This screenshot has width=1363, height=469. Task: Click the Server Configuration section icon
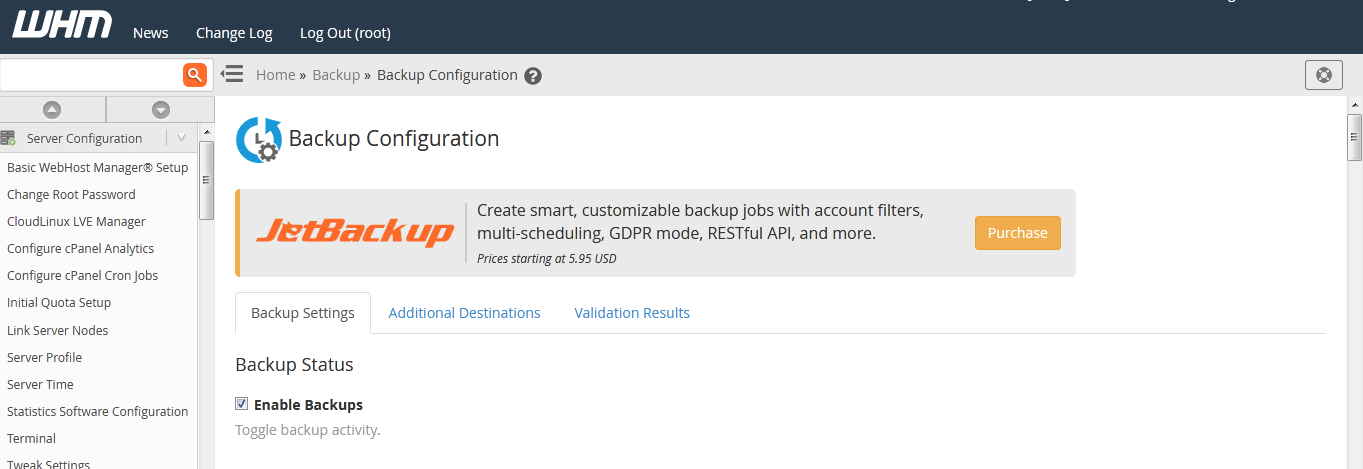(x=9, y=138)
